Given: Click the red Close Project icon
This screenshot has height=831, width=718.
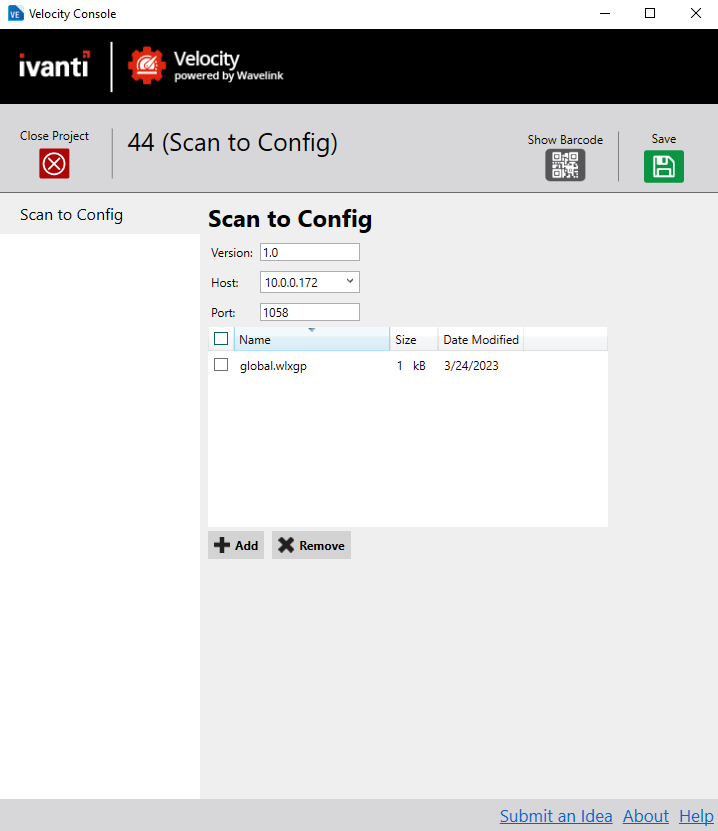Looking at the screenshot, I should tap(54, 164).
